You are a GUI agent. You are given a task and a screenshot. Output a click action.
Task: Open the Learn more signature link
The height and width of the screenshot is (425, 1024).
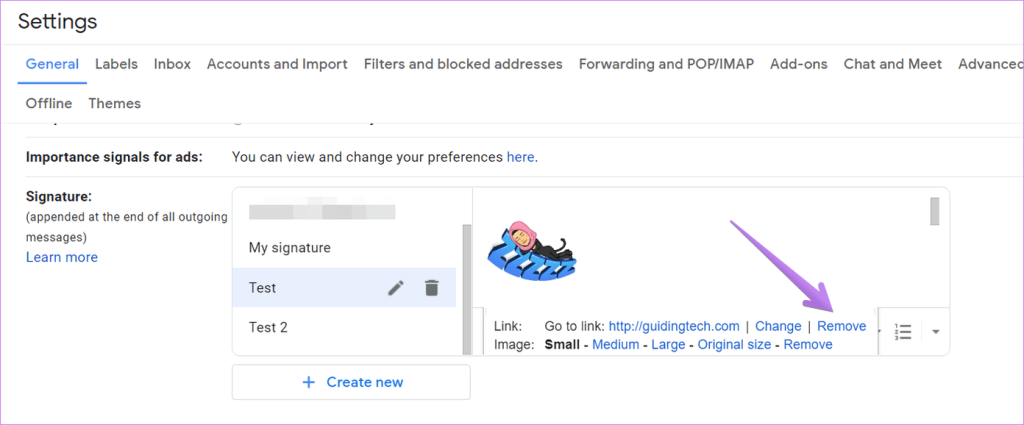point(62,257)
